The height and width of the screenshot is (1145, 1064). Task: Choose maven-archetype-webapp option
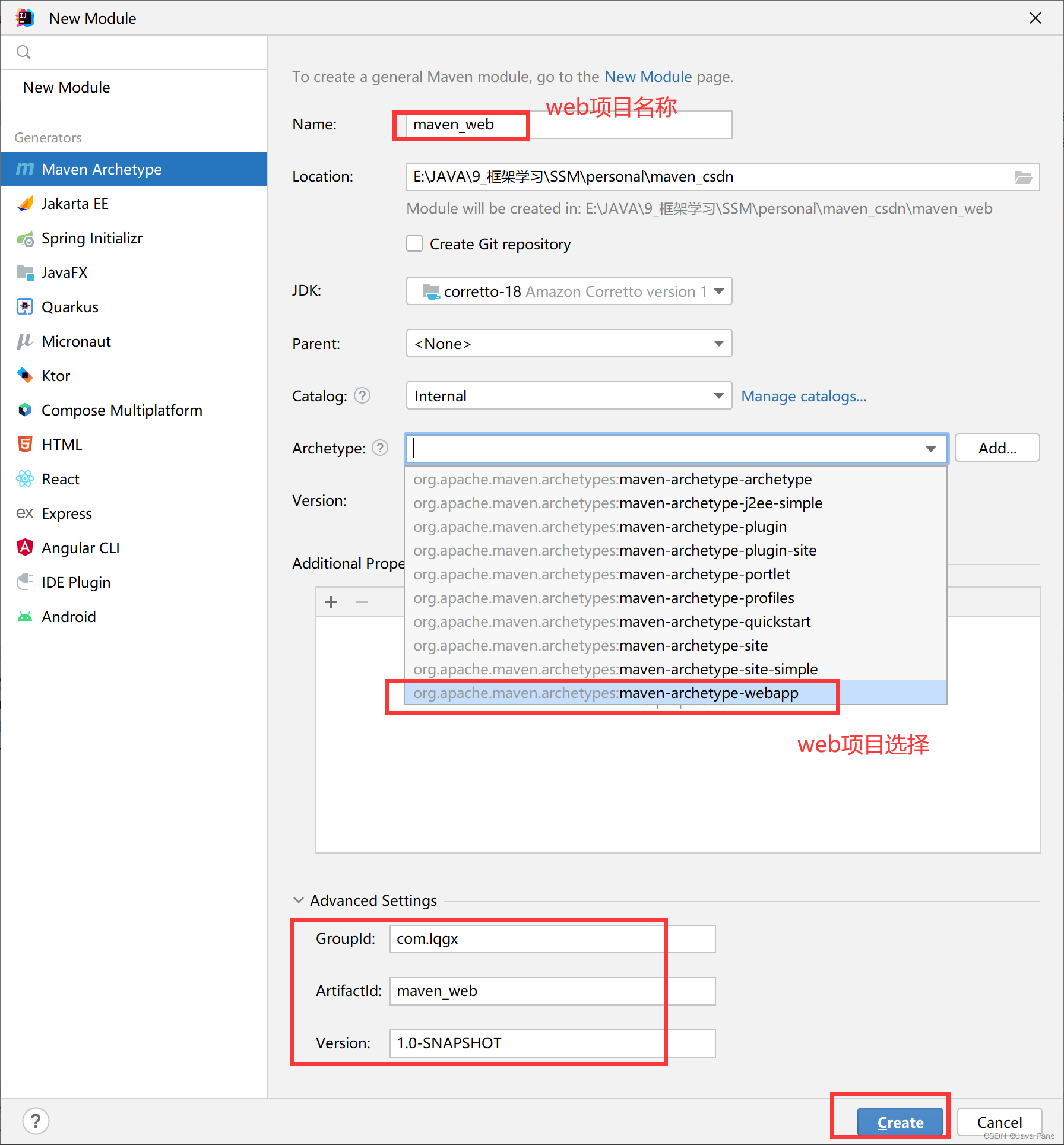(676, 693)
